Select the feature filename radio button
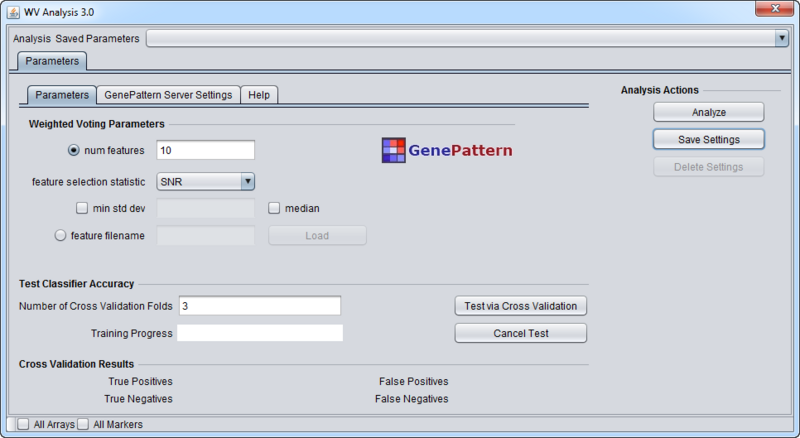 [x=60, y=235]
